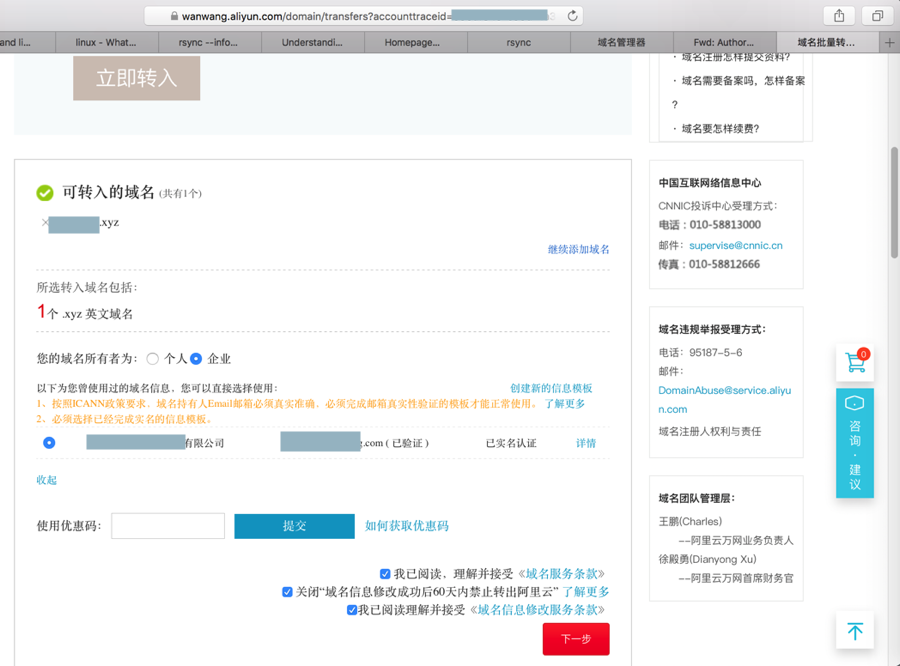Open the 详情 link for the template
This screenshot has height=666, width=900.
pos(586,443)
